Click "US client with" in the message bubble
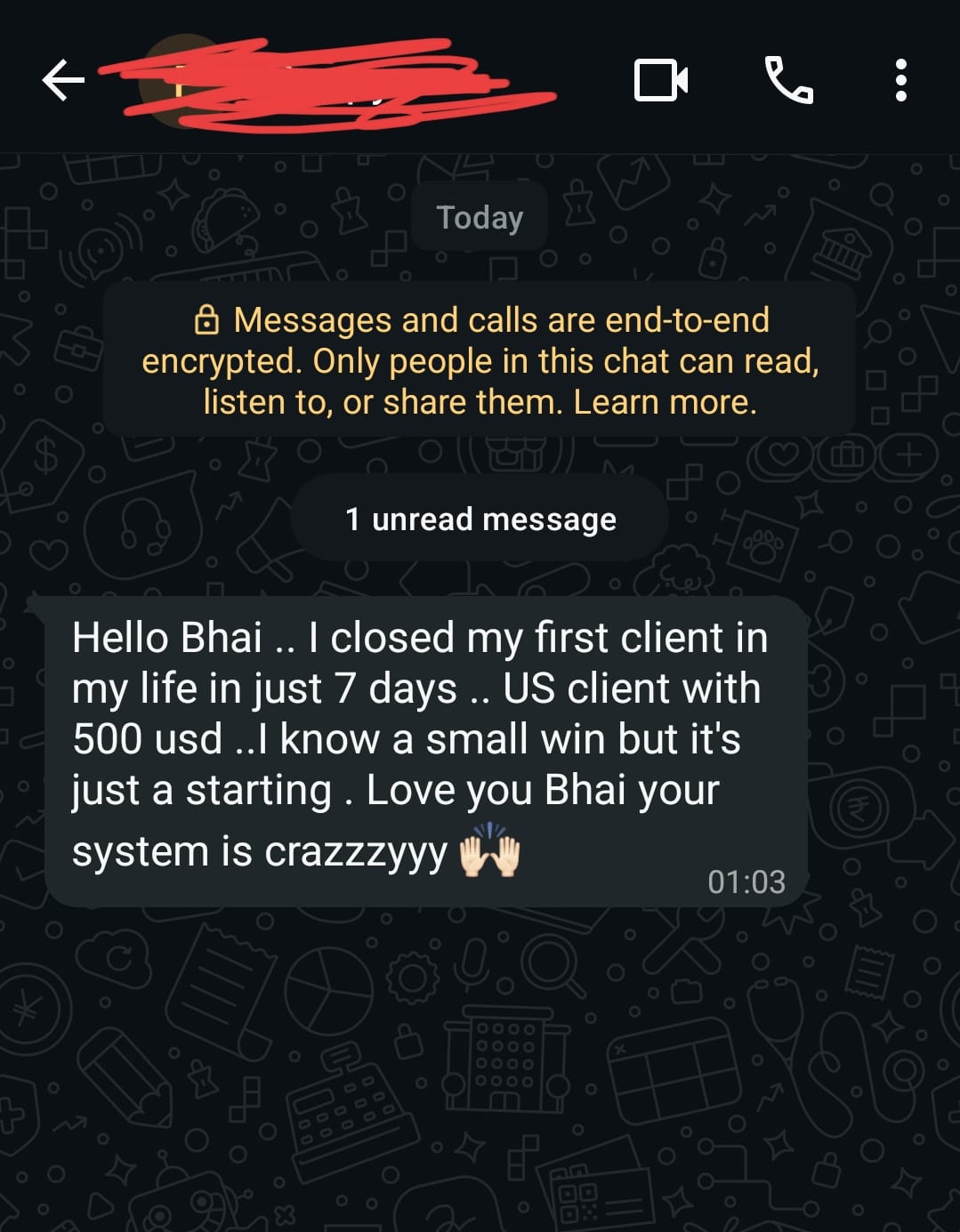 632,688
